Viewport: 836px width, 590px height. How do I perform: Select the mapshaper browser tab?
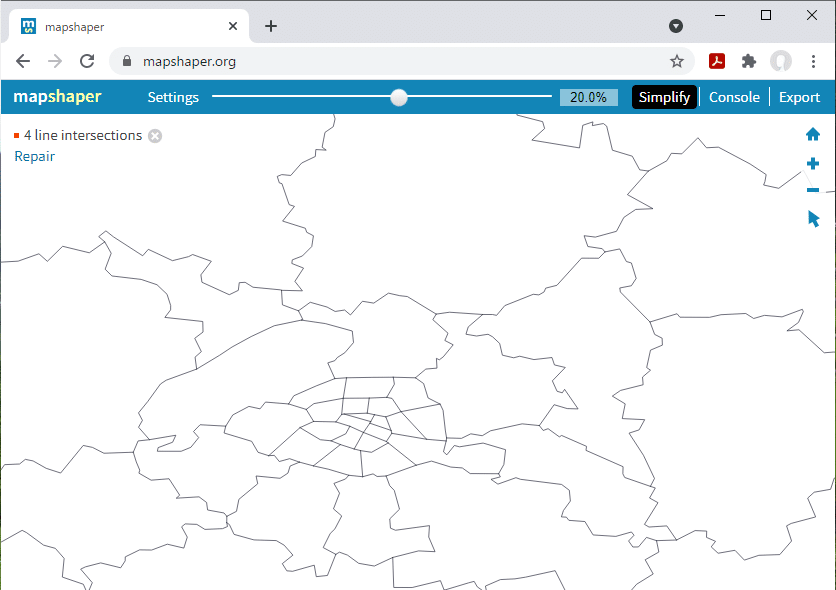pyautogui.click(x=128, y=26)
